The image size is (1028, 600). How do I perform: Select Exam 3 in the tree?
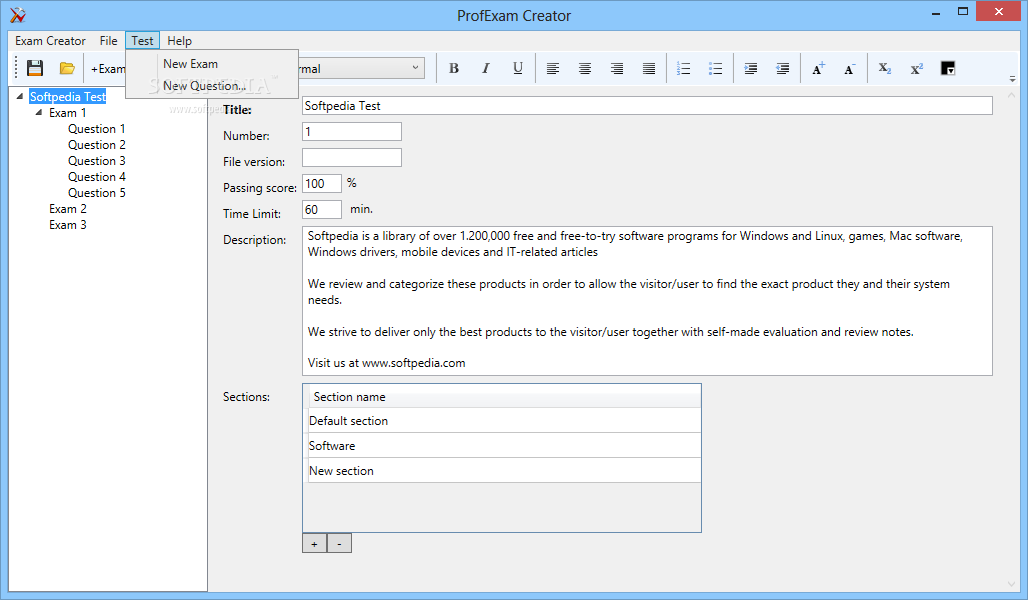[x=68, y=225]
